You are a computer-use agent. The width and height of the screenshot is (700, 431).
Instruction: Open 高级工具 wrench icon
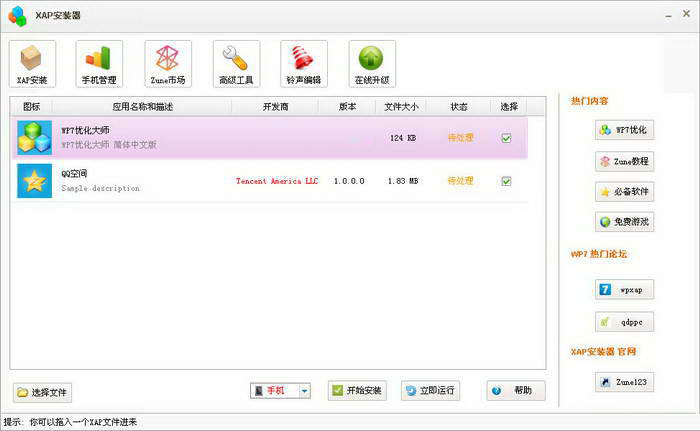237,64
